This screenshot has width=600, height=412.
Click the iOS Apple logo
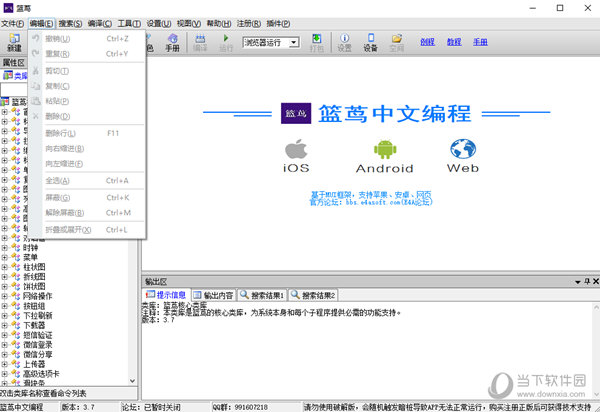click(x=296, y=149)
